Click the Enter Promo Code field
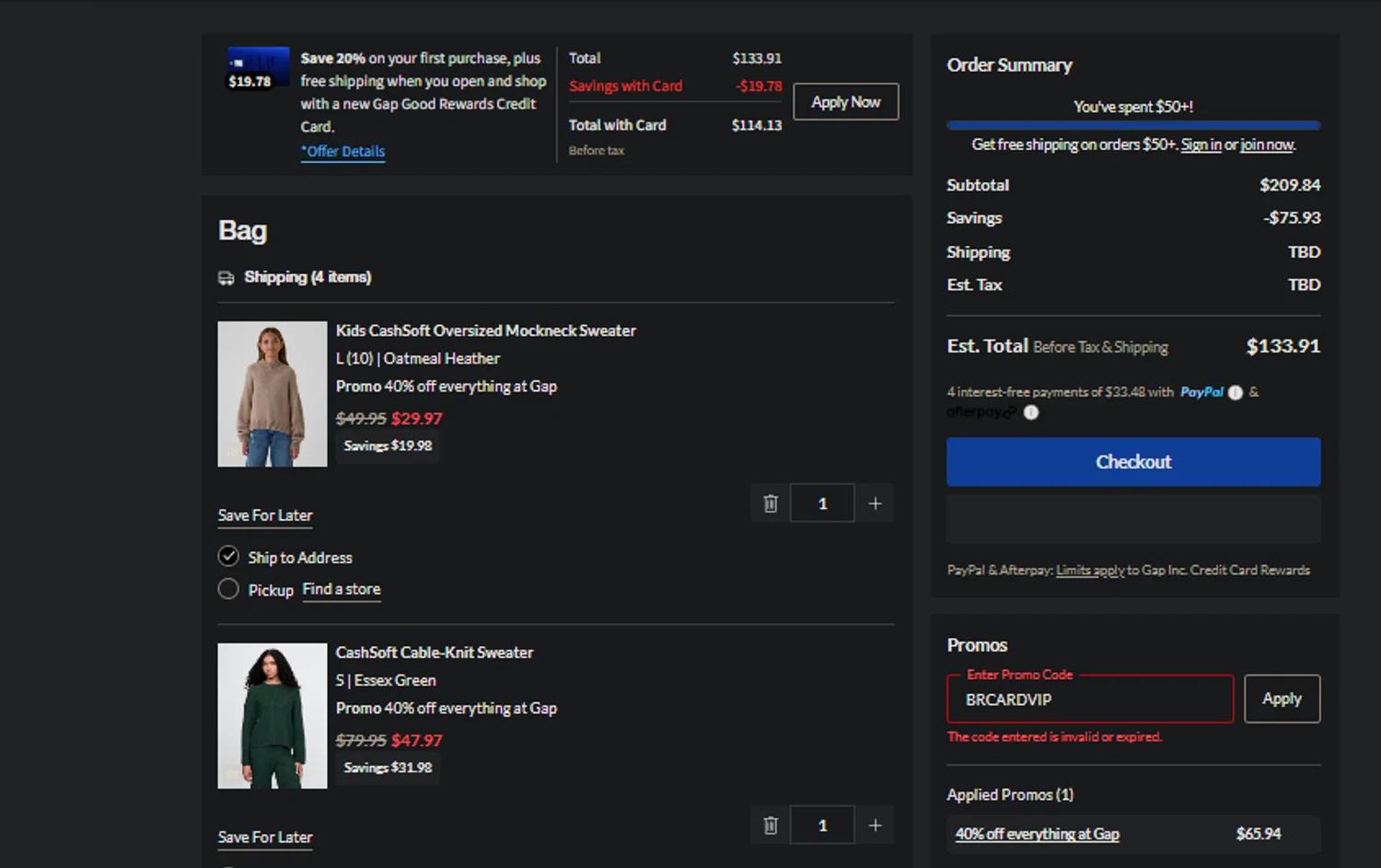 1090,700
